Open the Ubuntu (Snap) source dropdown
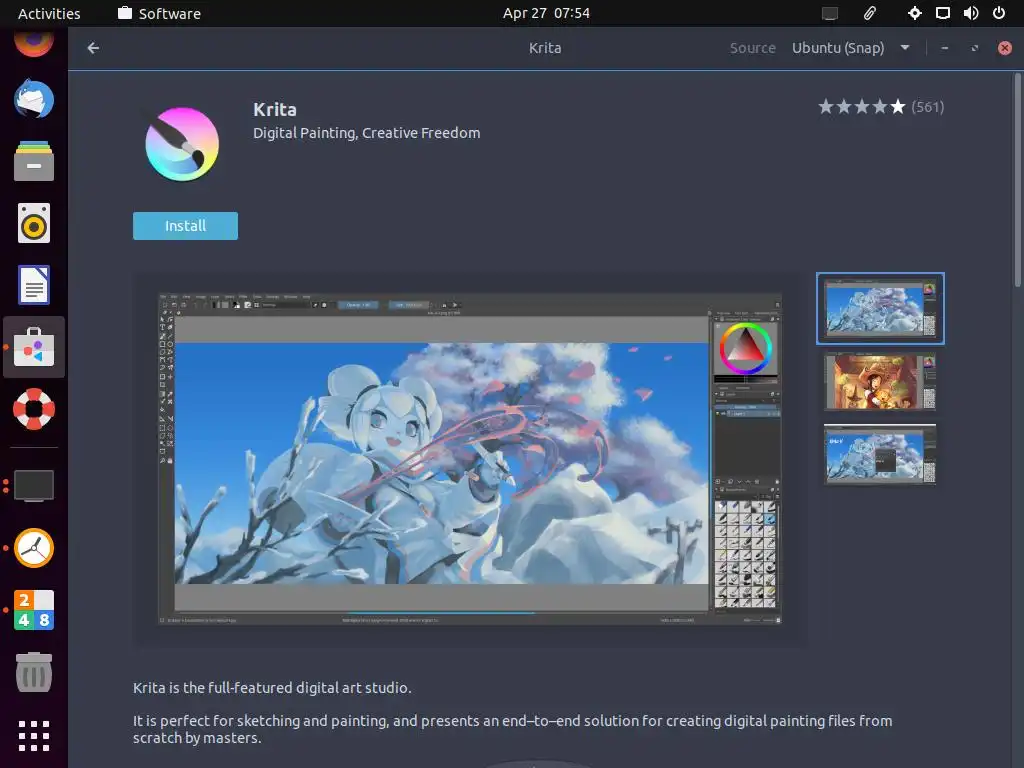 [x=851, y=48]
